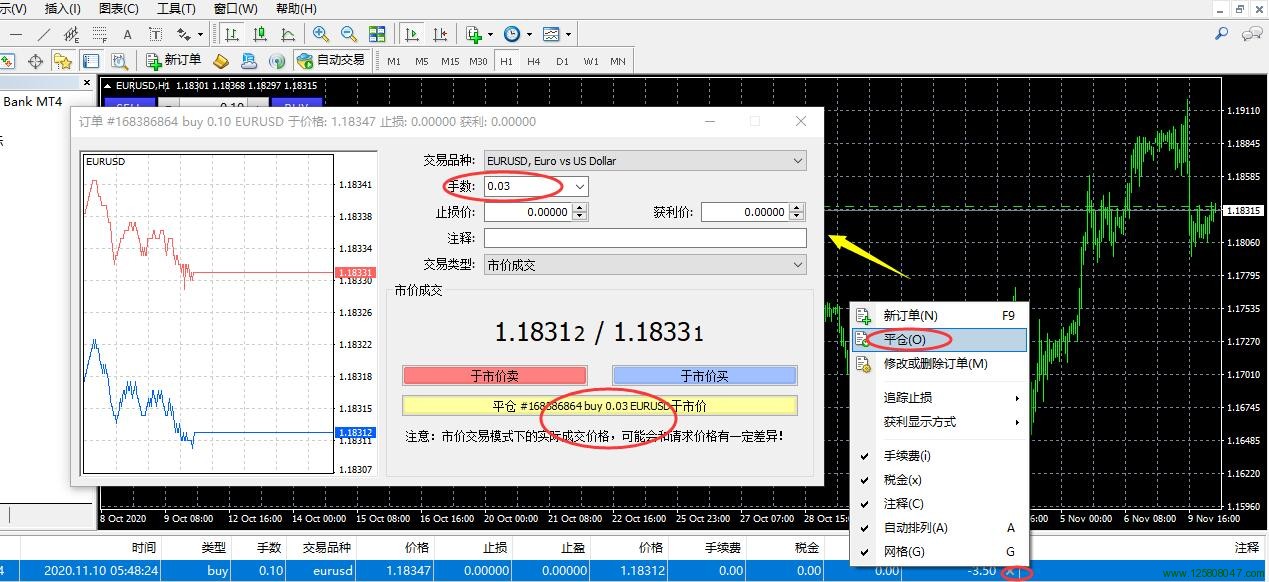The width and height of the screenshot is (1269, 582).
Task: Open the crosshair data window icon
Action: point(36,61)
